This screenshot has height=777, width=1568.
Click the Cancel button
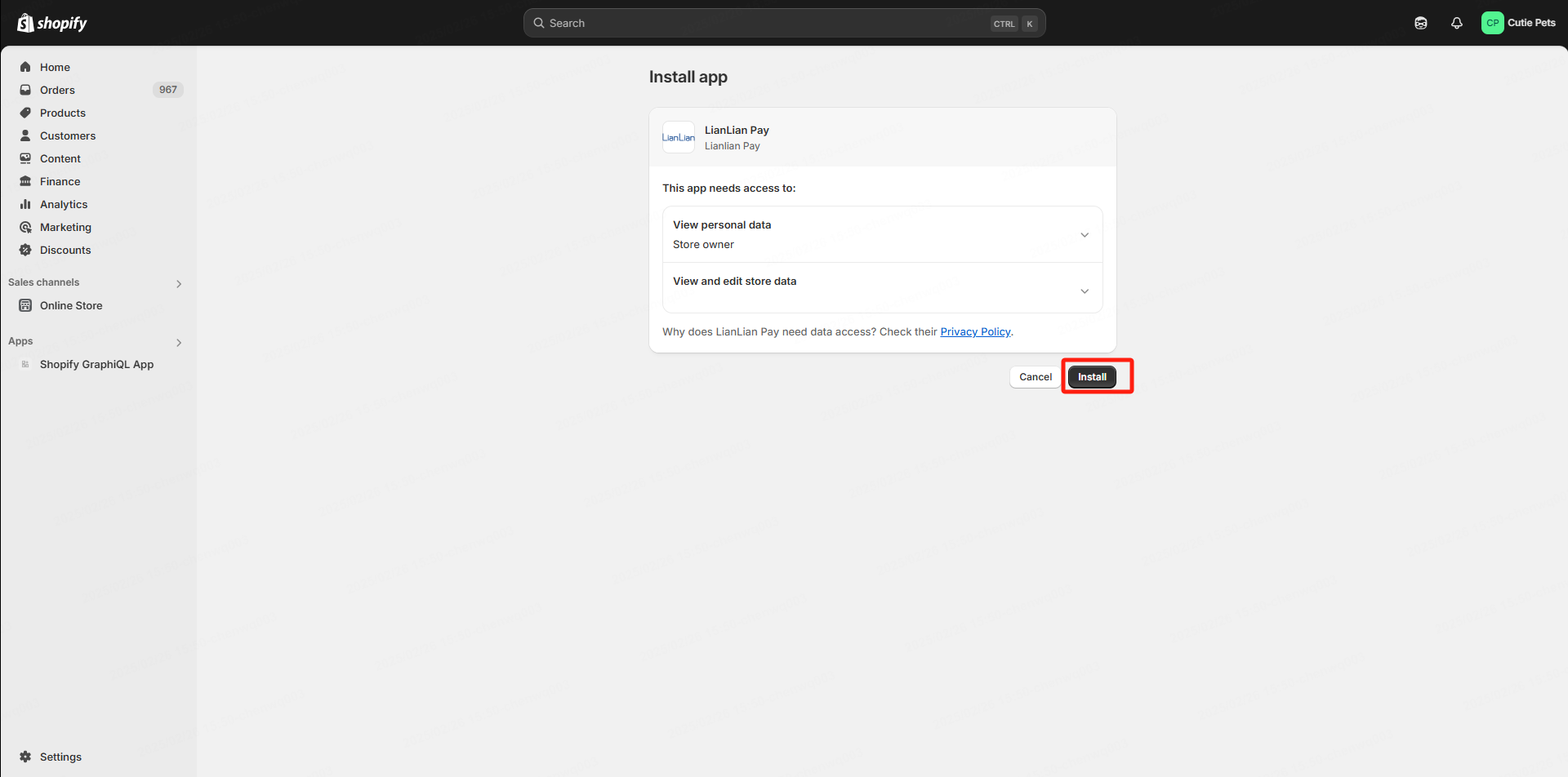tap(1036, 377)
